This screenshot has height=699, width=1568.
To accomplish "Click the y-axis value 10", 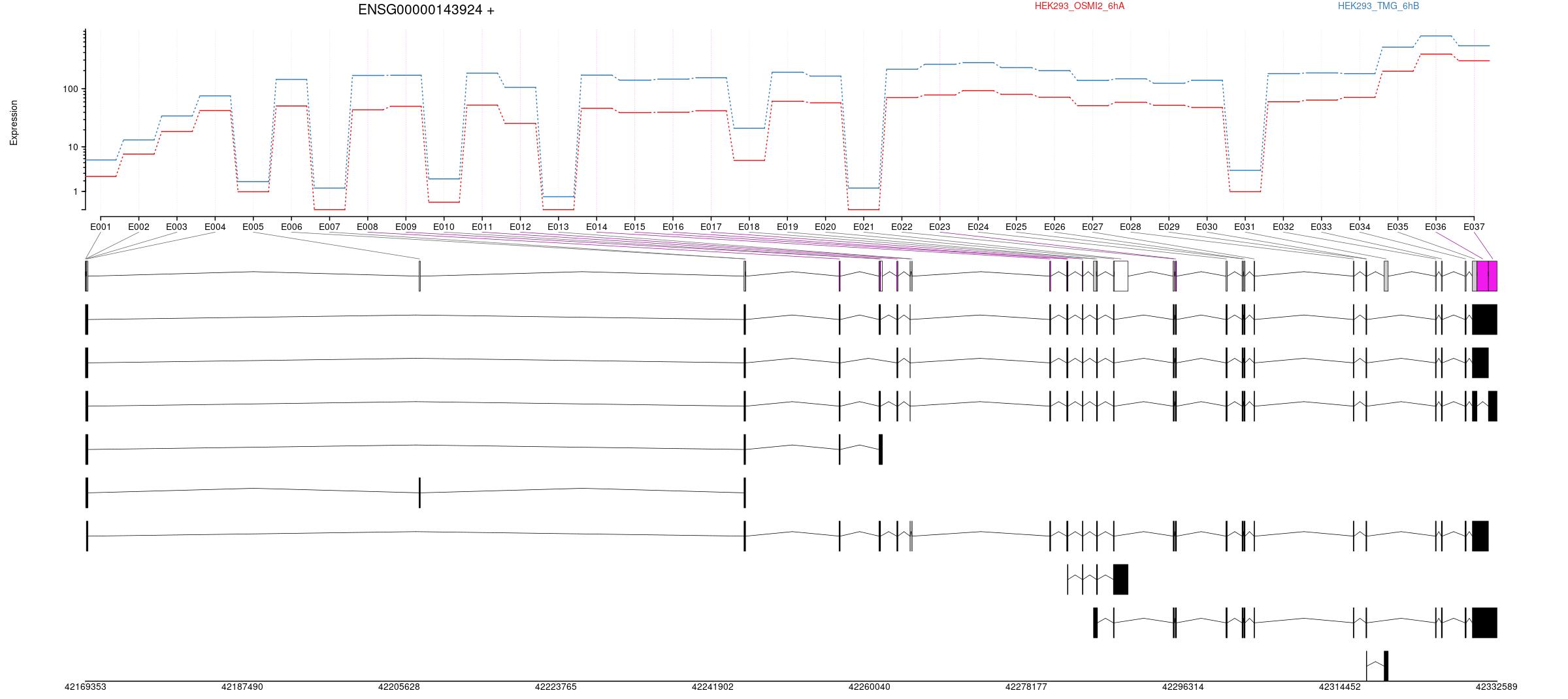I will (73, 147).
